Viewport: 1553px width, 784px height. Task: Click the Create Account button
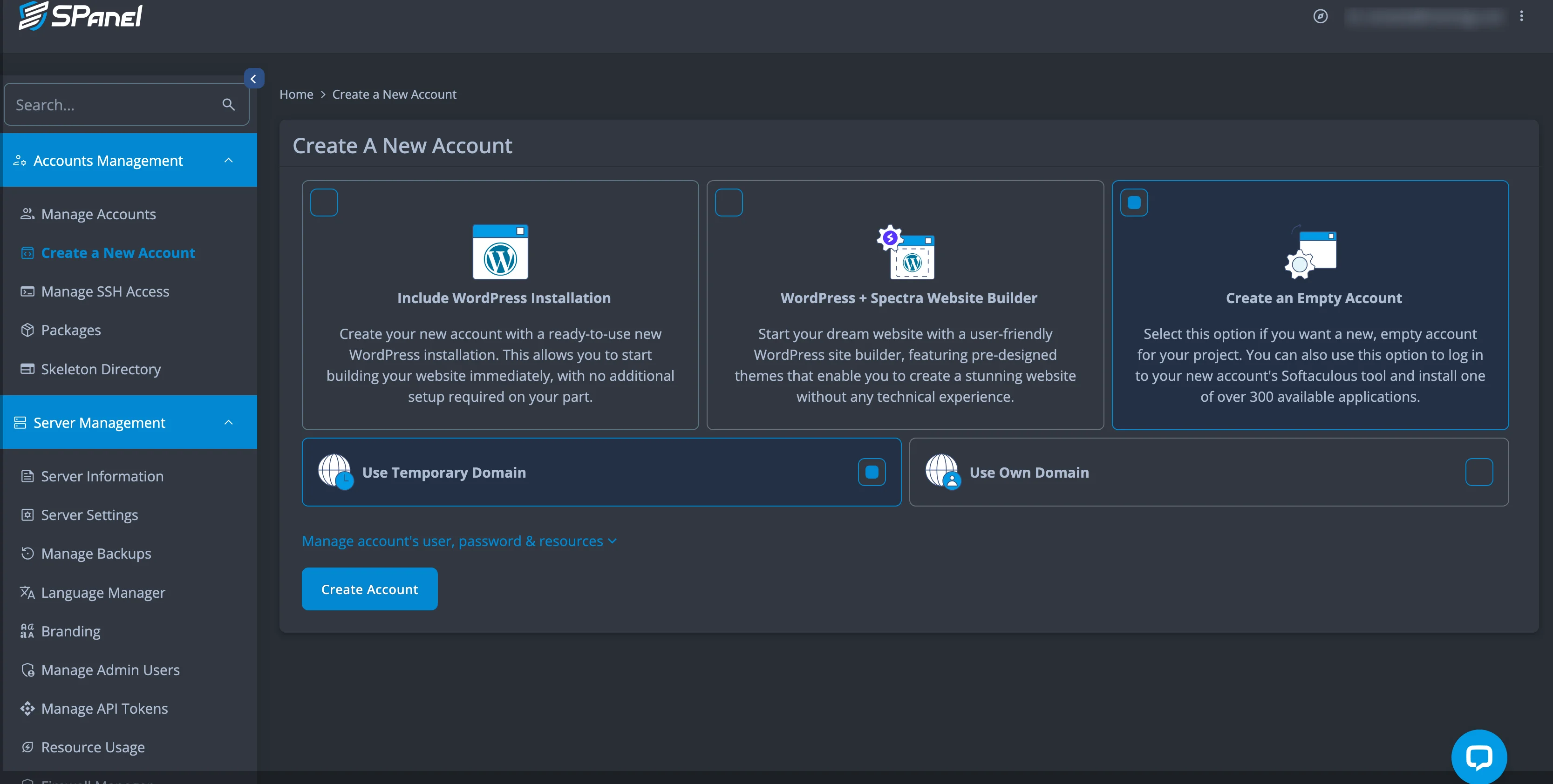369,589
